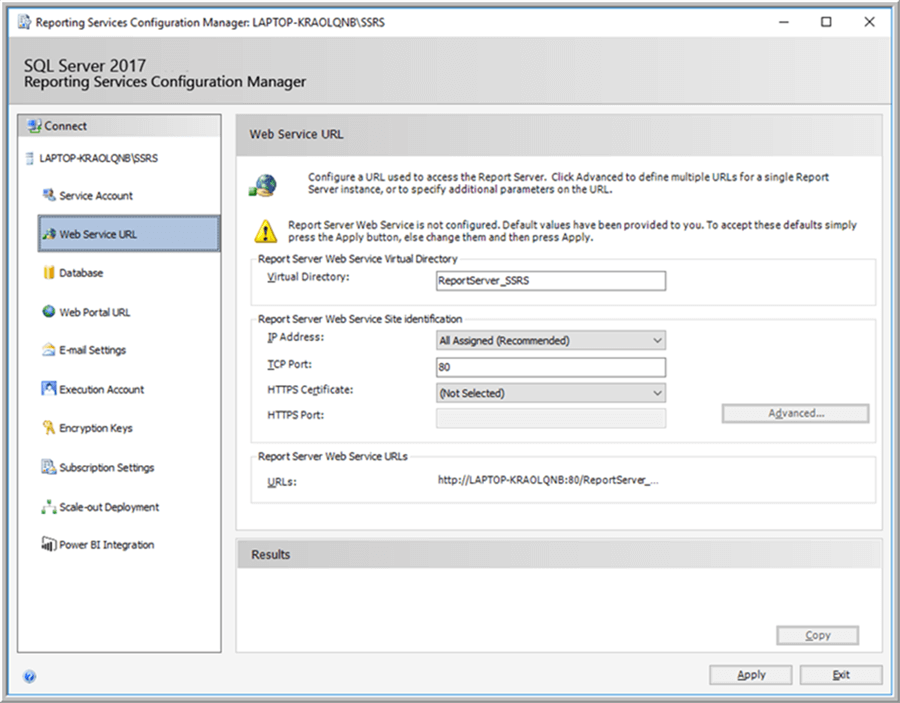Select Web Service URL in sidebar
This screenshot has width=900, height=703.
tap(129, 234)
